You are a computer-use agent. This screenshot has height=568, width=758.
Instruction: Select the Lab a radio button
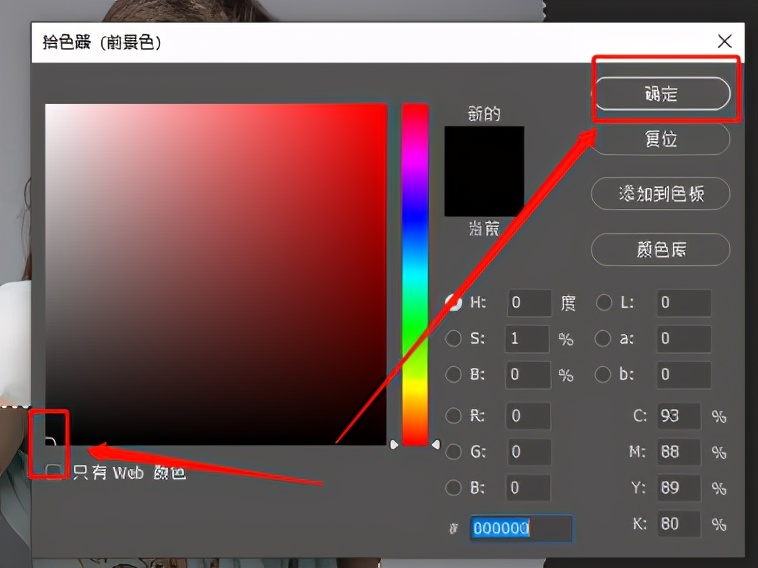pyautogui.click(x=603, y=338)
